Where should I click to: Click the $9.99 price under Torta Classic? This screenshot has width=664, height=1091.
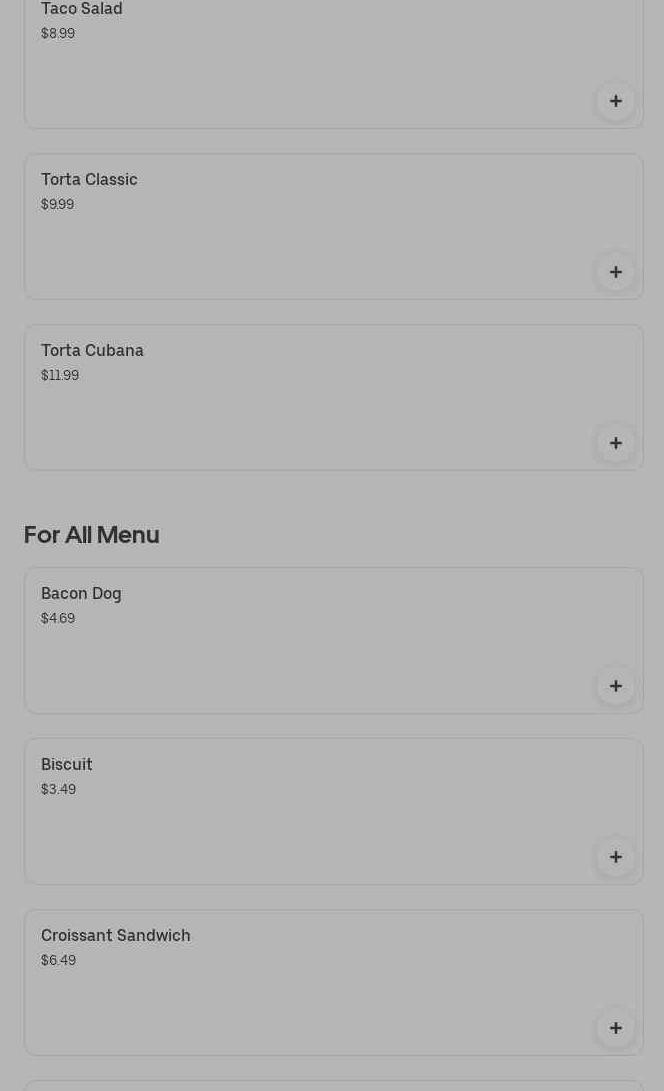pos(57,205)
